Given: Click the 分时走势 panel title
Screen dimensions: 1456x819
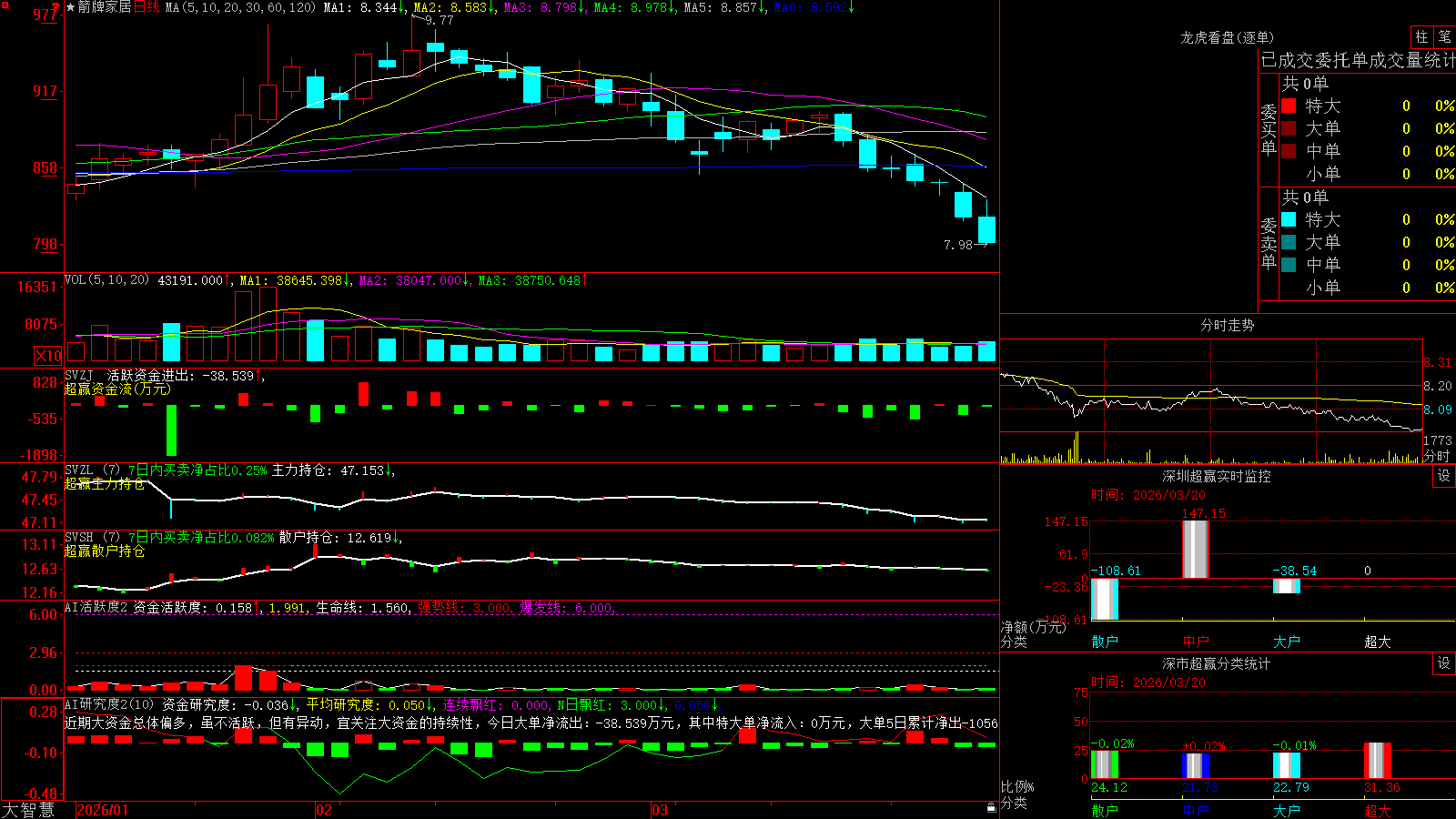Looking at the screenshot, I should click(x=1228, y=325).
